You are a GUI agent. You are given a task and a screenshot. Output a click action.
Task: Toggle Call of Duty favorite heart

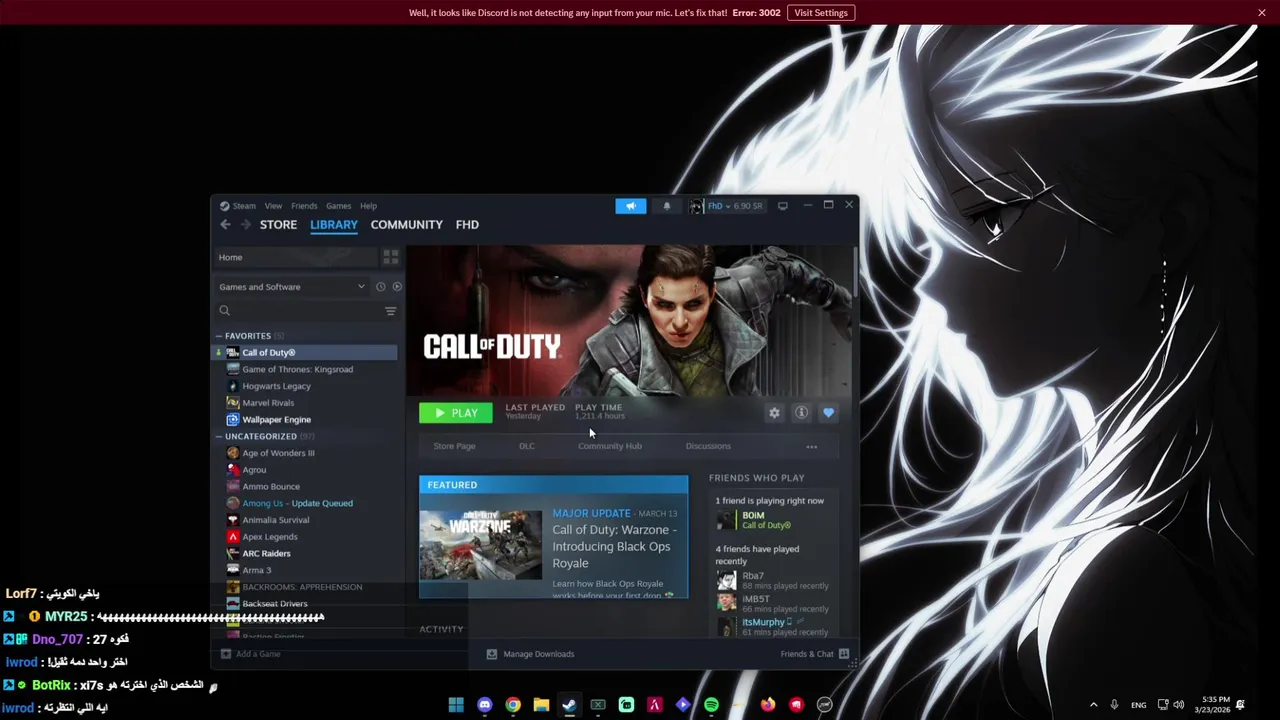pos(828,413)
